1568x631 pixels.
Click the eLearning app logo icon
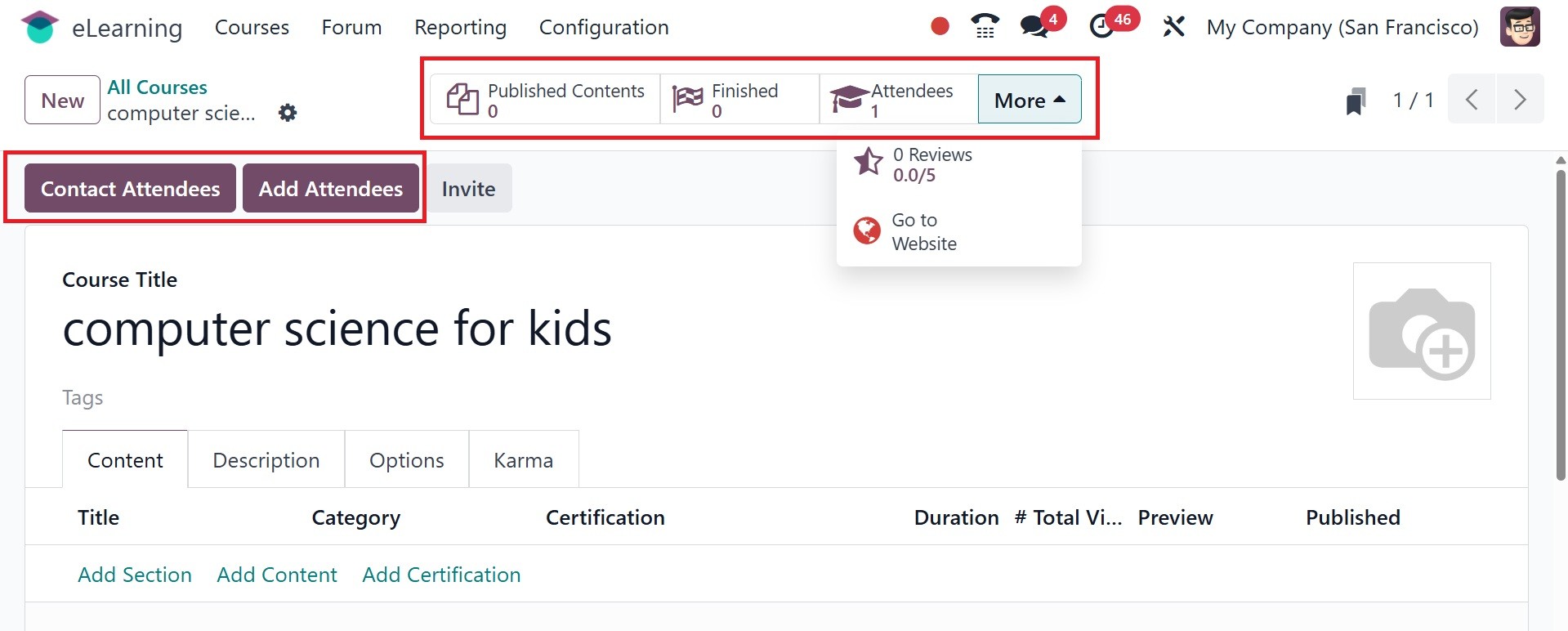click(39, 27)
